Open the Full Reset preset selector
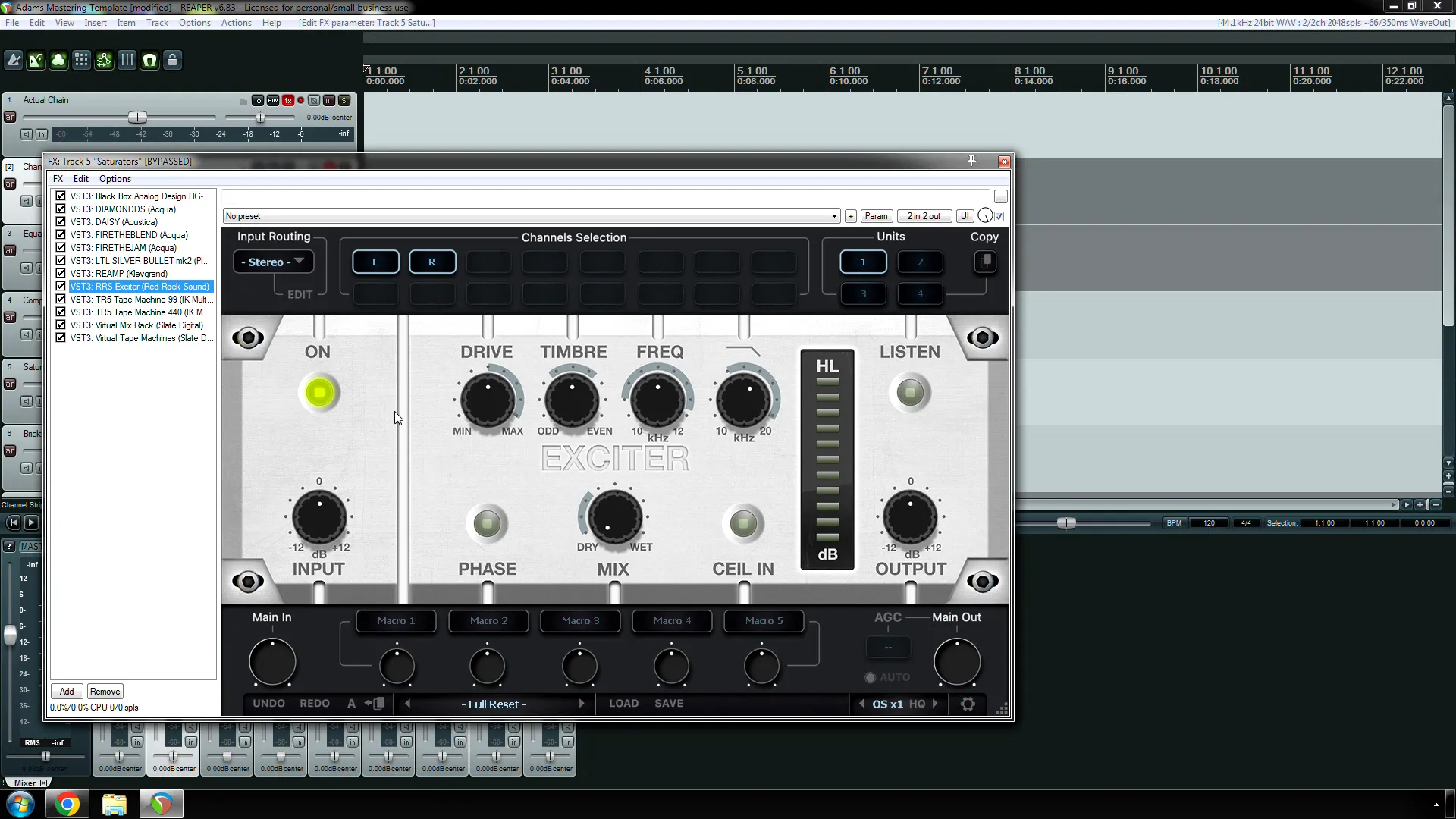This screenshot has width=1456, height=819. [494, 704]
